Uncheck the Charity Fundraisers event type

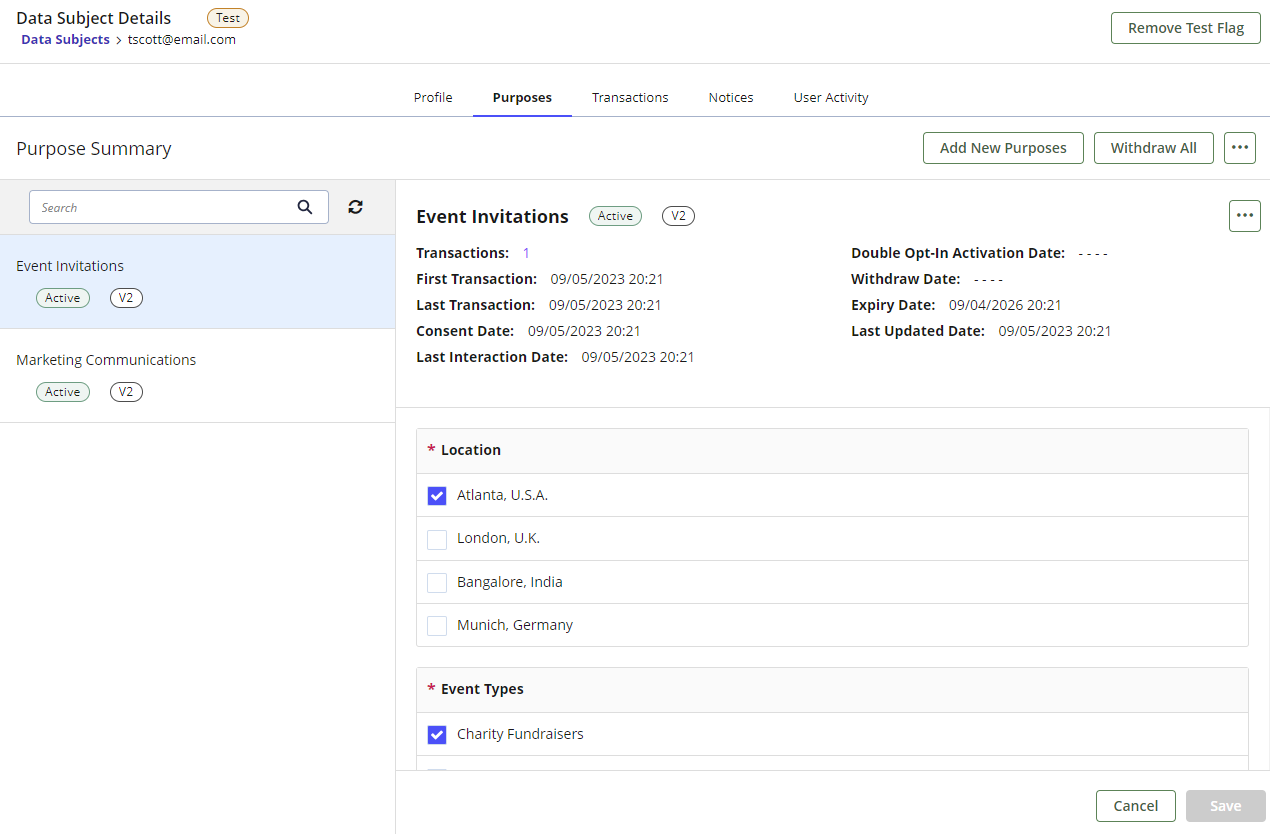click(437, 734)
